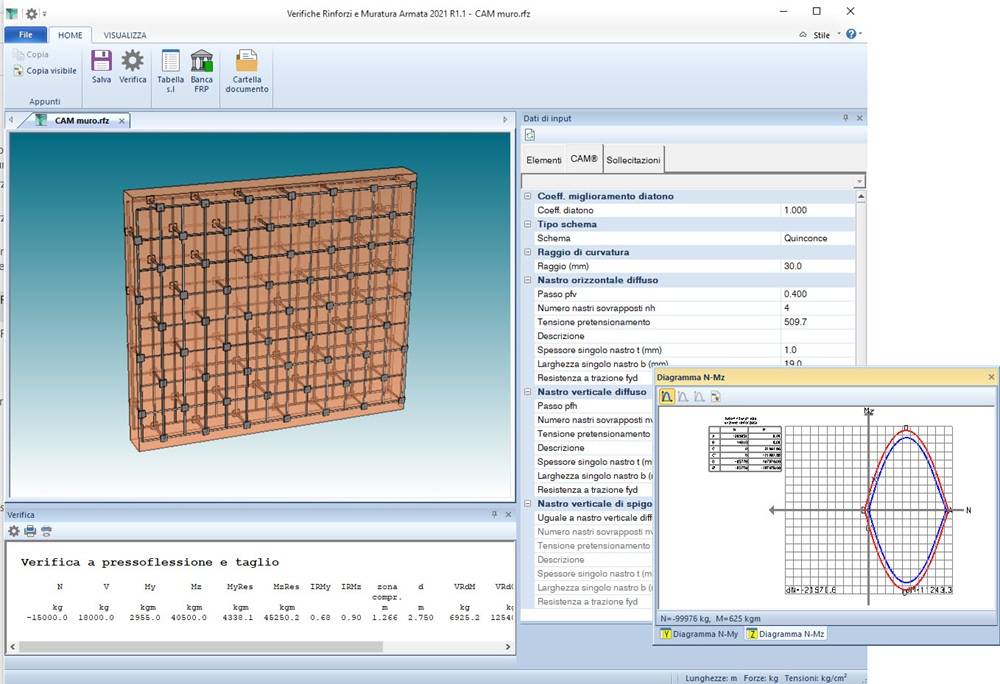The width and height of the screenshot is (1000, 684).
Task: Close the Dati di input panel
Action: (x=859, y=118)
